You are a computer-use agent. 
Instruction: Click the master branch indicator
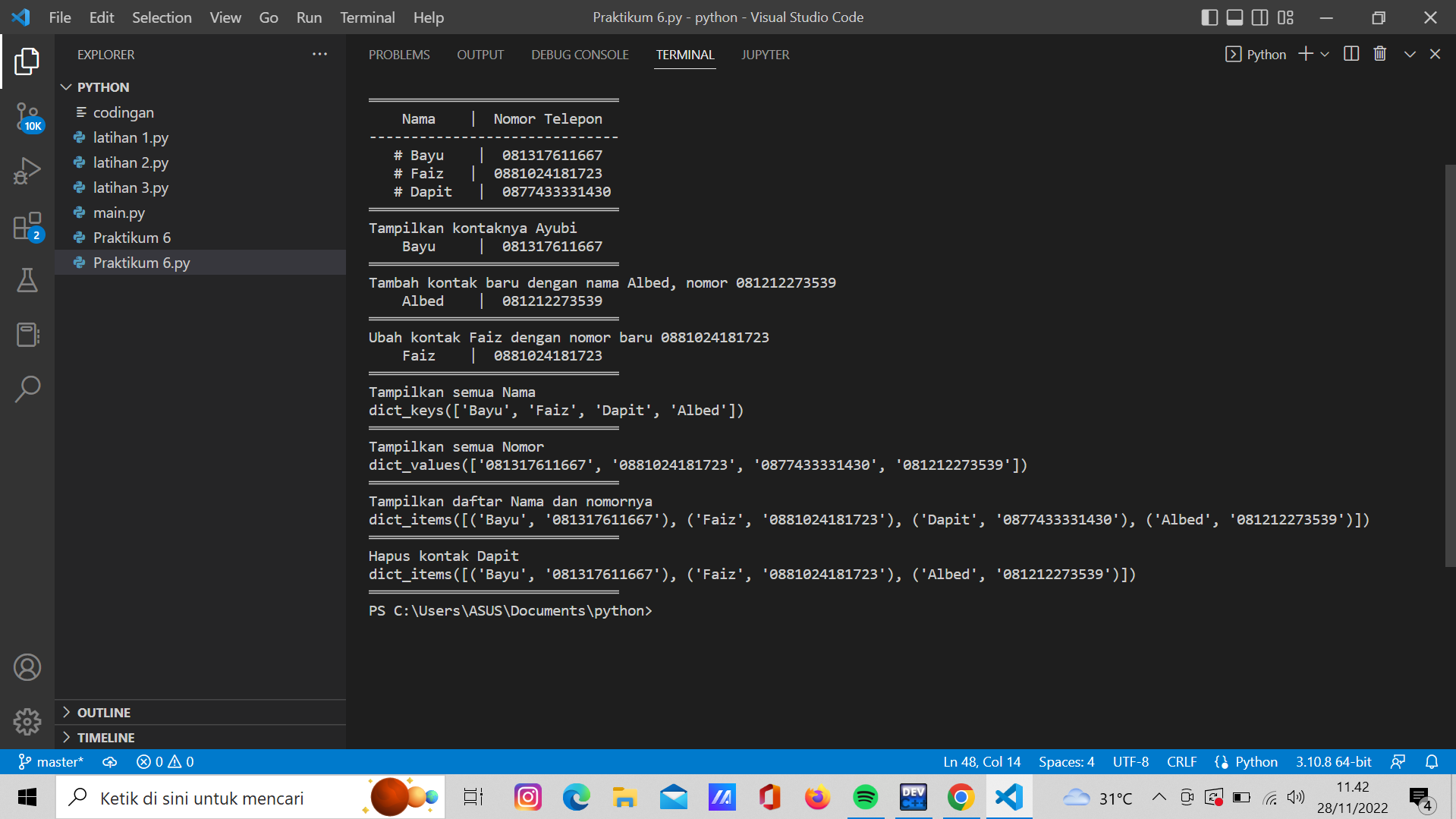click(51, 761)
